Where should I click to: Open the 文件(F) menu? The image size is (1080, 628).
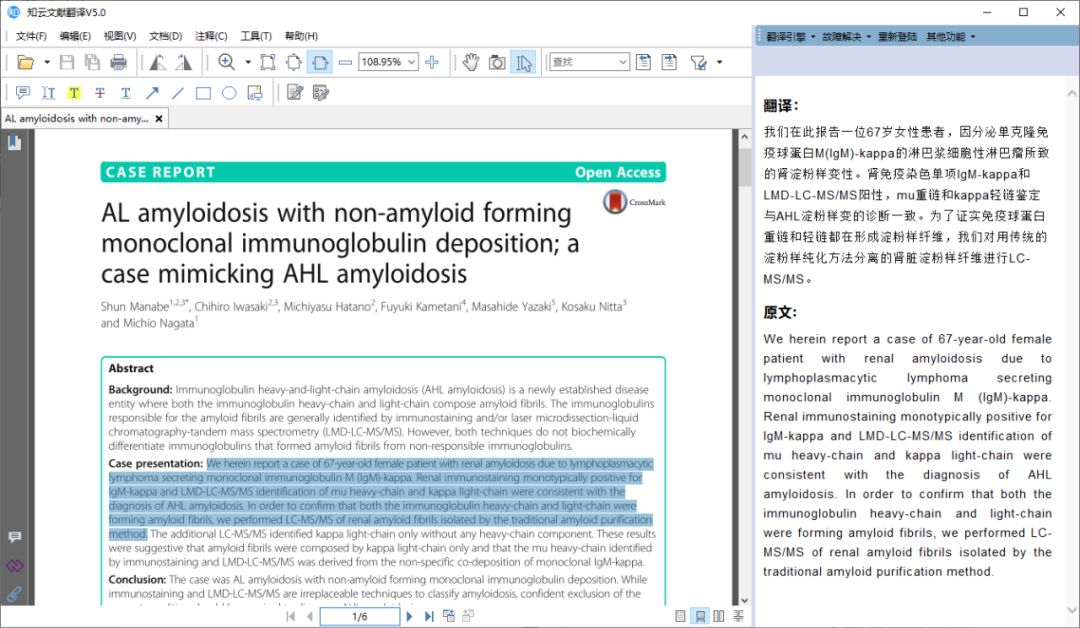[31, 36]
